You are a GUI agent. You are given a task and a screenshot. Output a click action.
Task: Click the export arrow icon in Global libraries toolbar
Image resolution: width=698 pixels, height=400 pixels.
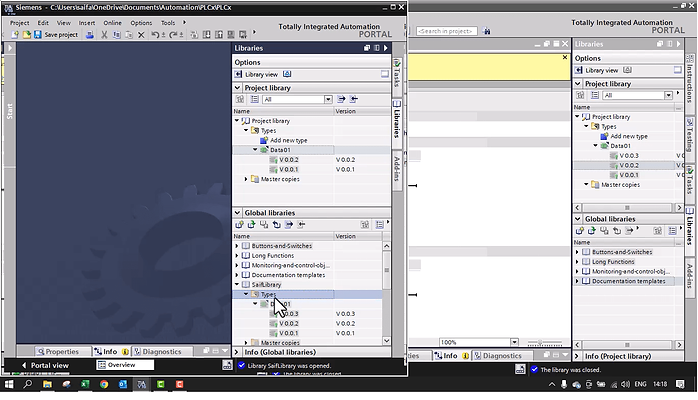coord(289,225)
